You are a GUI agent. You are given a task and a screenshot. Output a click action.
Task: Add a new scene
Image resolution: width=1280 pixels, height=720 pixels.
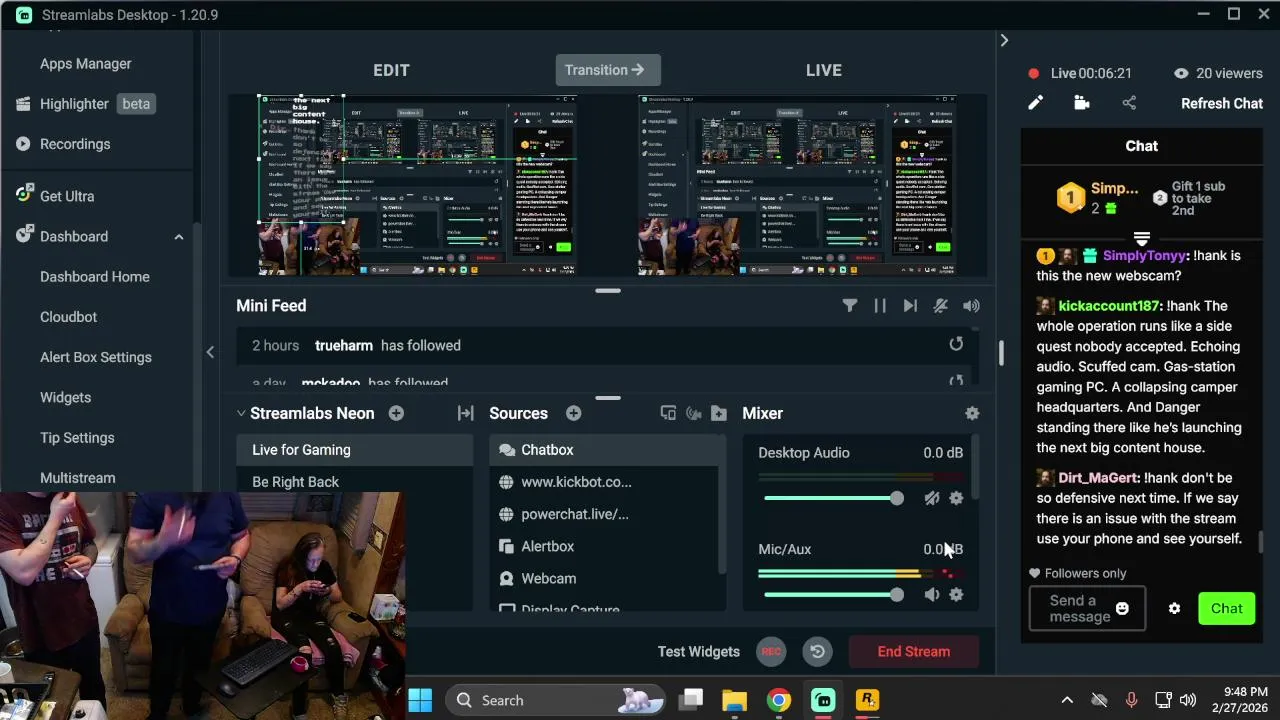coord(396,413)
